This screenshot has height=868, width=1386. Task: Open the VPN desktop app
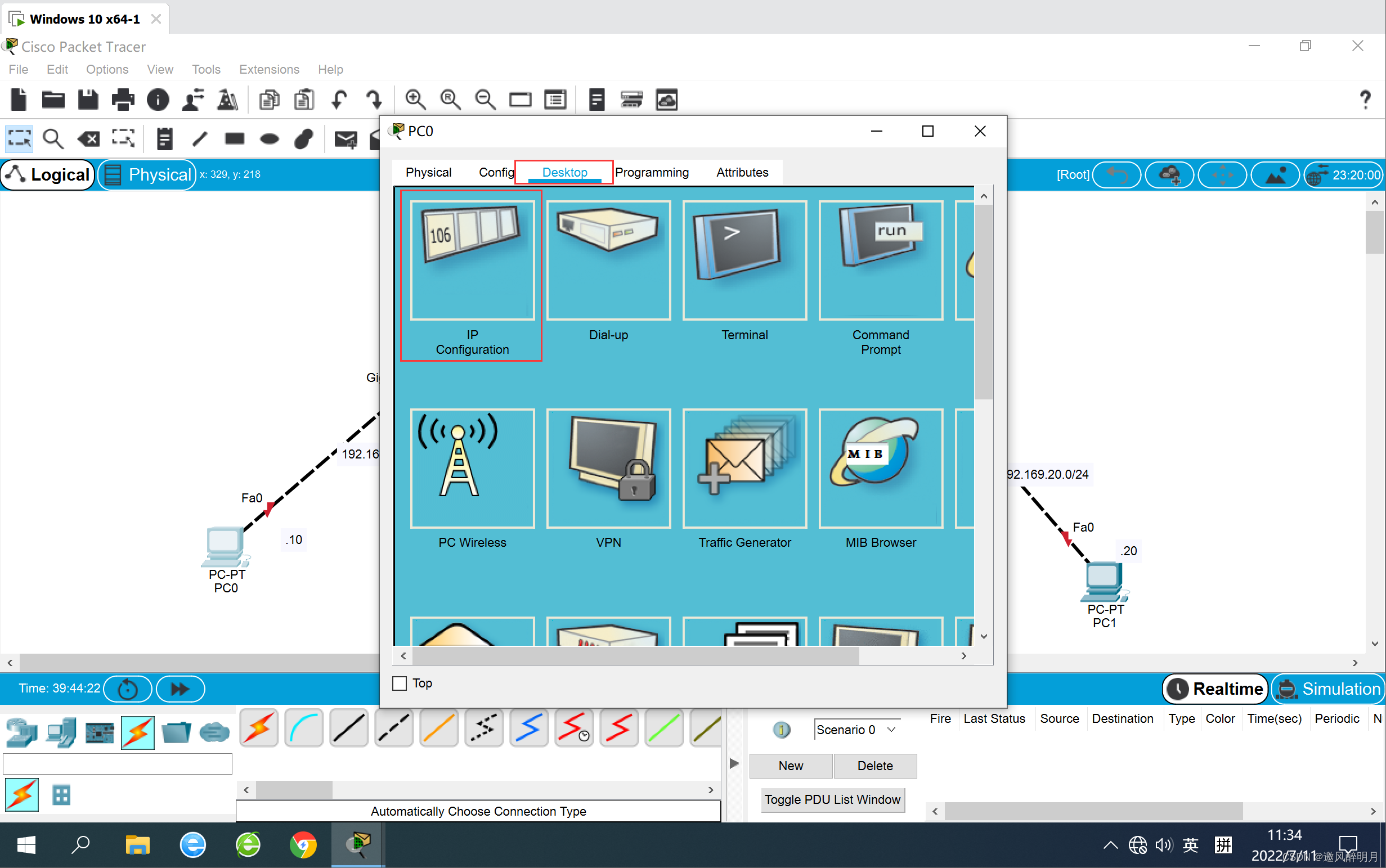(x=608, y=469)
